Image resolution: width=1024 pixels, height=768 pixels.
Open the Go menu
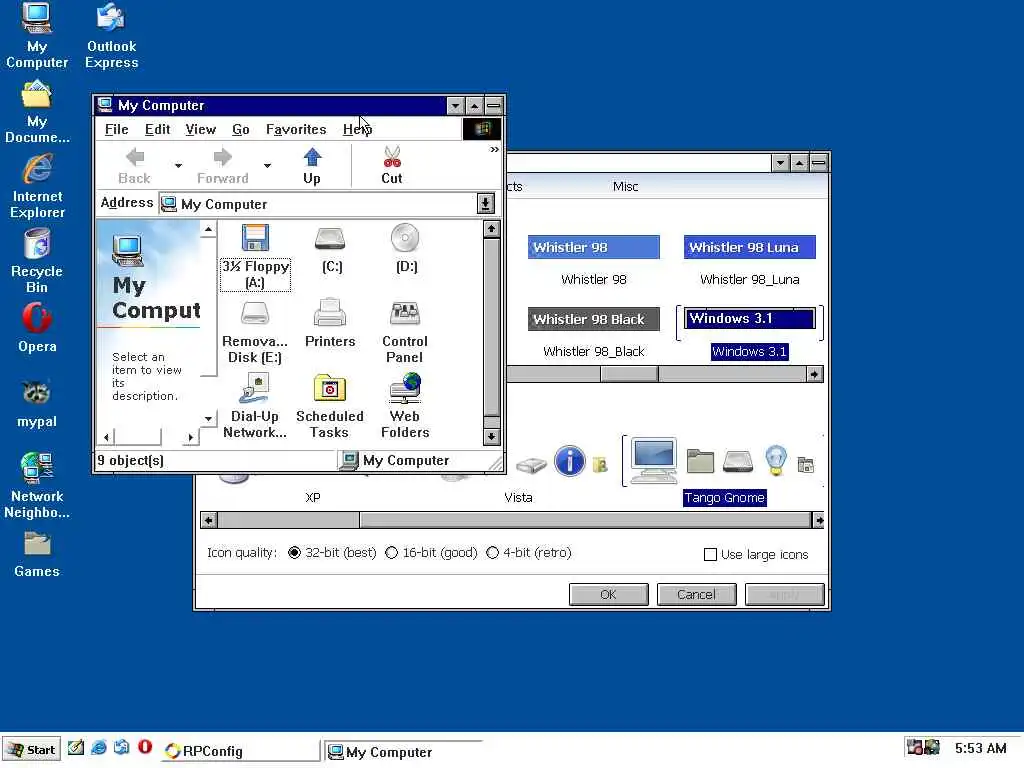click(x=241, y=129)
